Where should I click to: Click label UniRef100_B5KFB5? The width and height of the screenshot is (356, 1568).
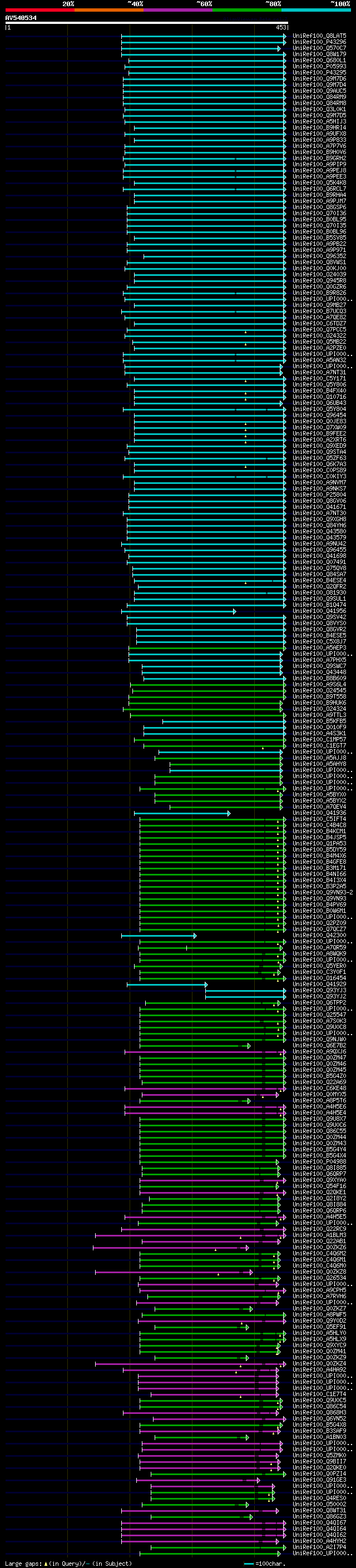pyautogui.click(x=319, y=721)
